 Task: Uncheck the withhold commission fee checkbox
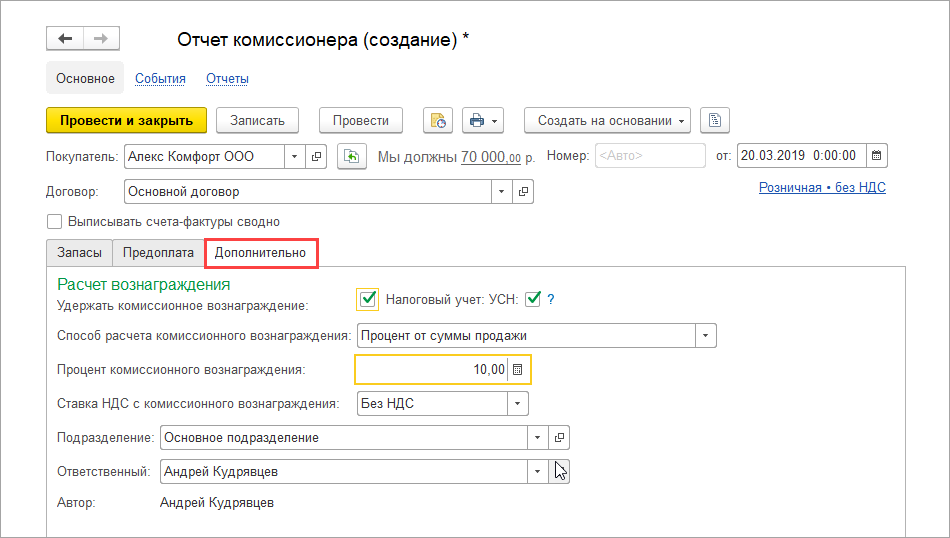click(368, 299)
